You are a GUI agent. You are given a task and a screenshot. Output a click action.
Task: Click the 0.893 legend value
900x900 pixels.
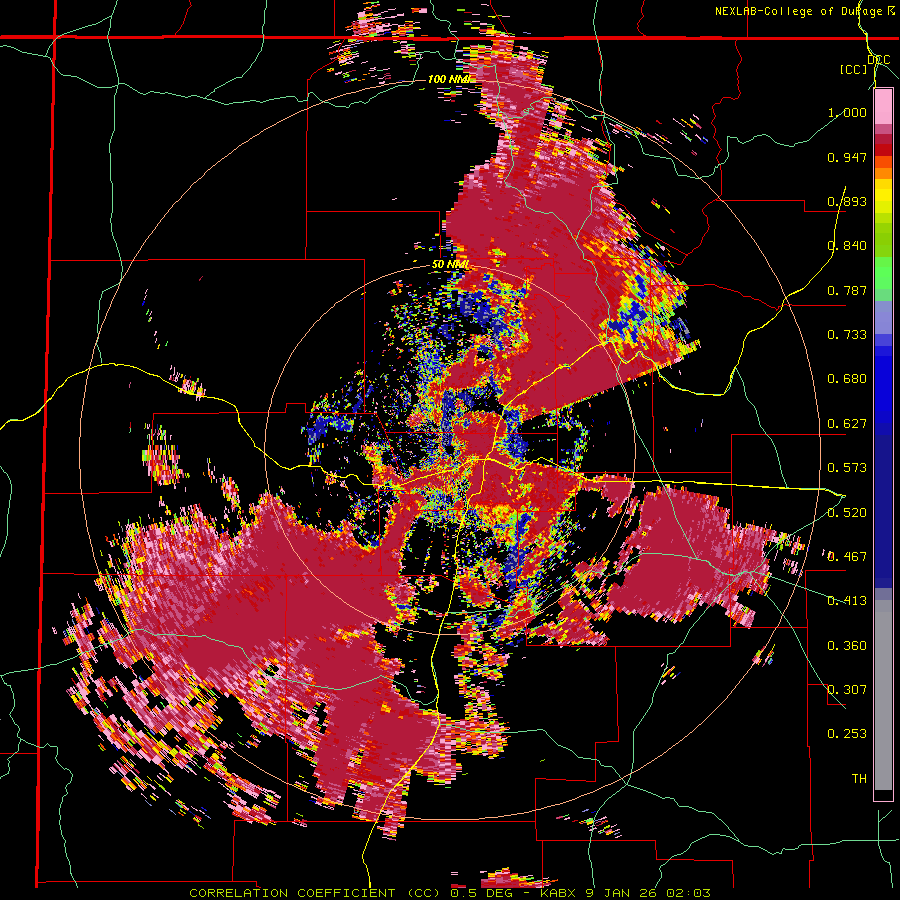(847, 201)
